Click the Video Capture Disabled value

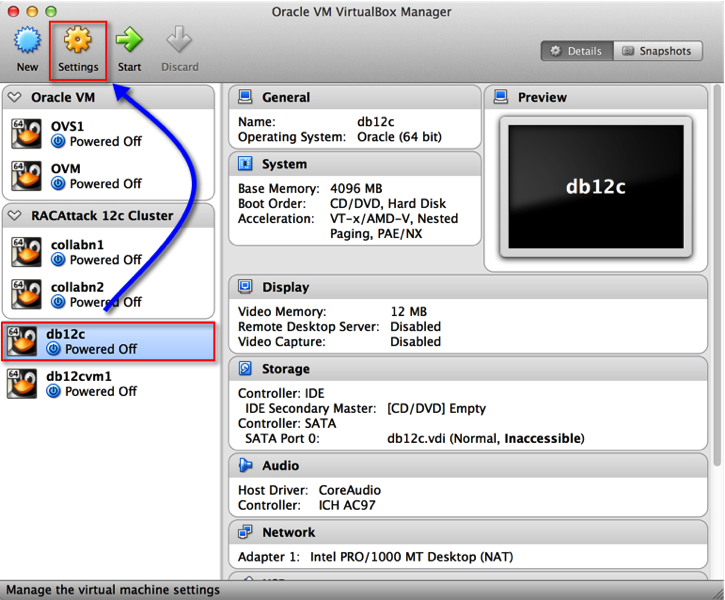click(415, 342)
